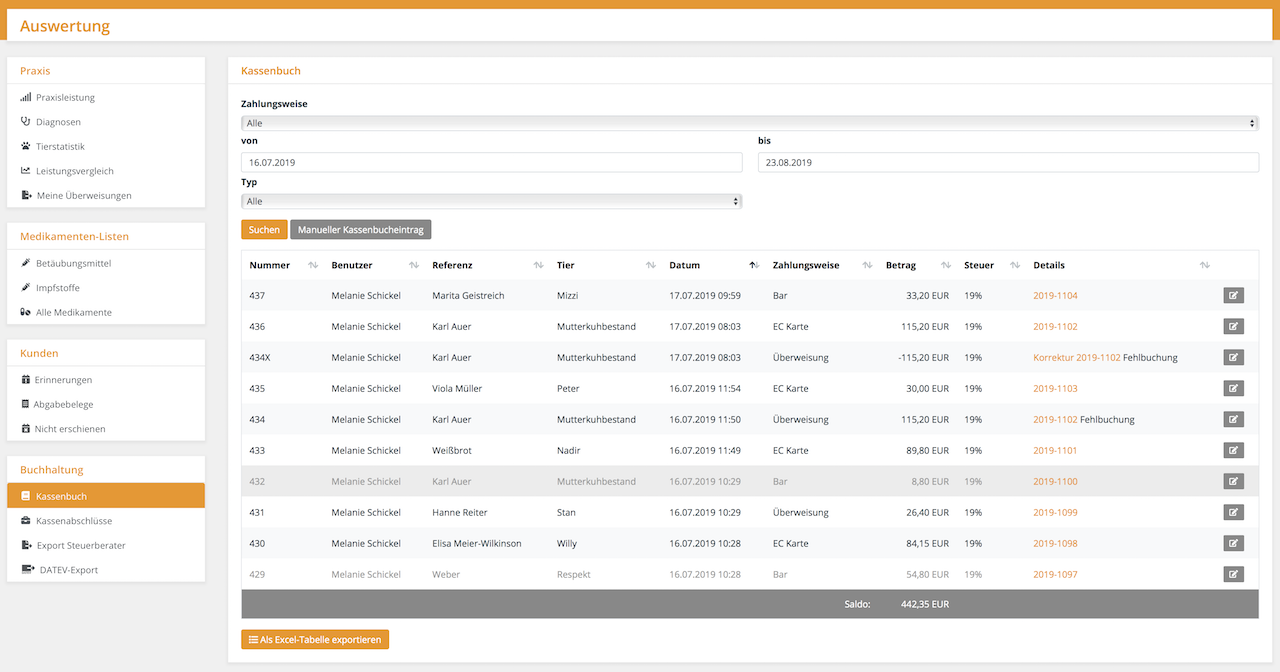Edit cash book entry 436
This screenshot has height=672, width=1280.
point(1233,326)
